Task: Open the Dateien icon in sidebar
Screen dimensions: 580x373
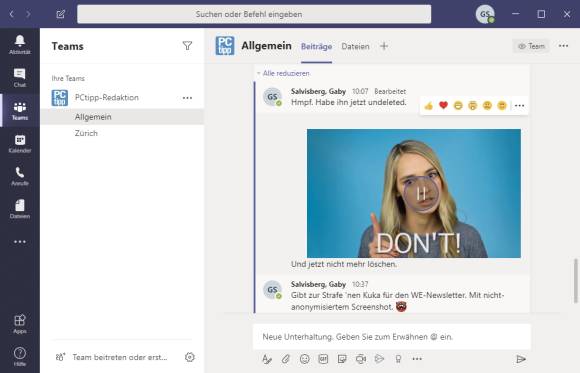Action: (x=20, y=209)
